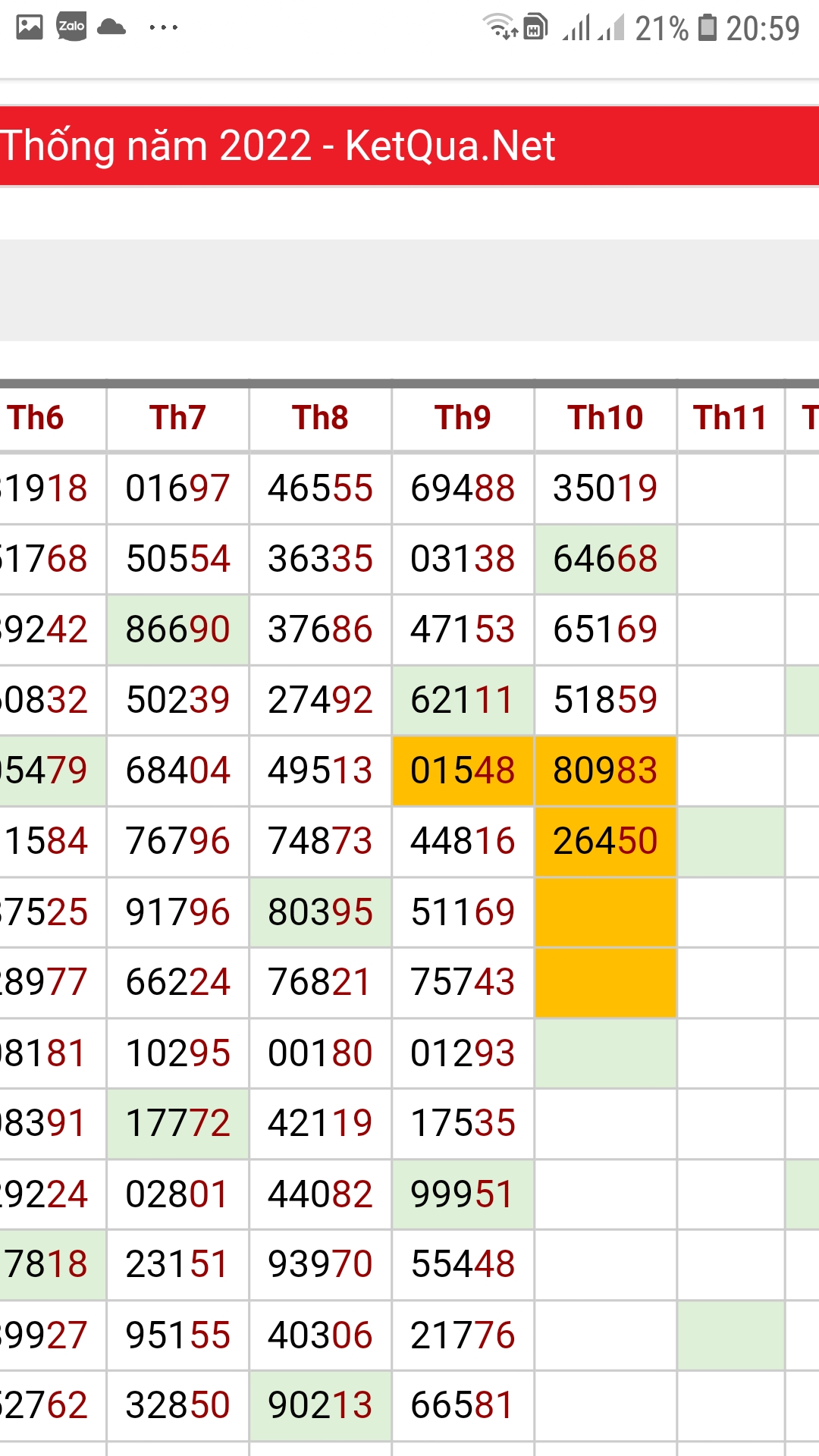
Task: Select the green highlighted cell 86690
Action: [x=177, y=629]
